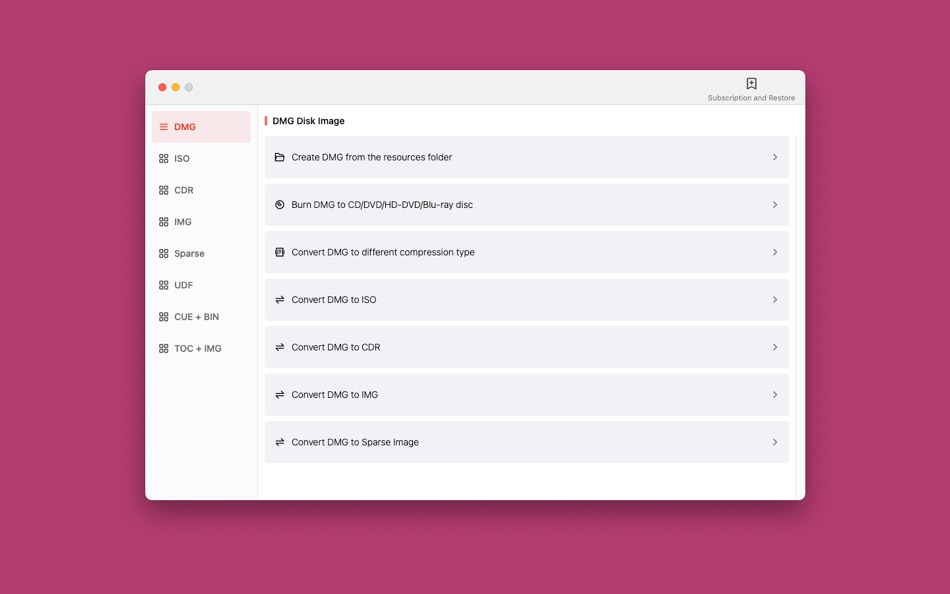Switch to the TOC + IMG sidebar tab
The height and width of the screenshot is (594, 950).
click(201, 349)
